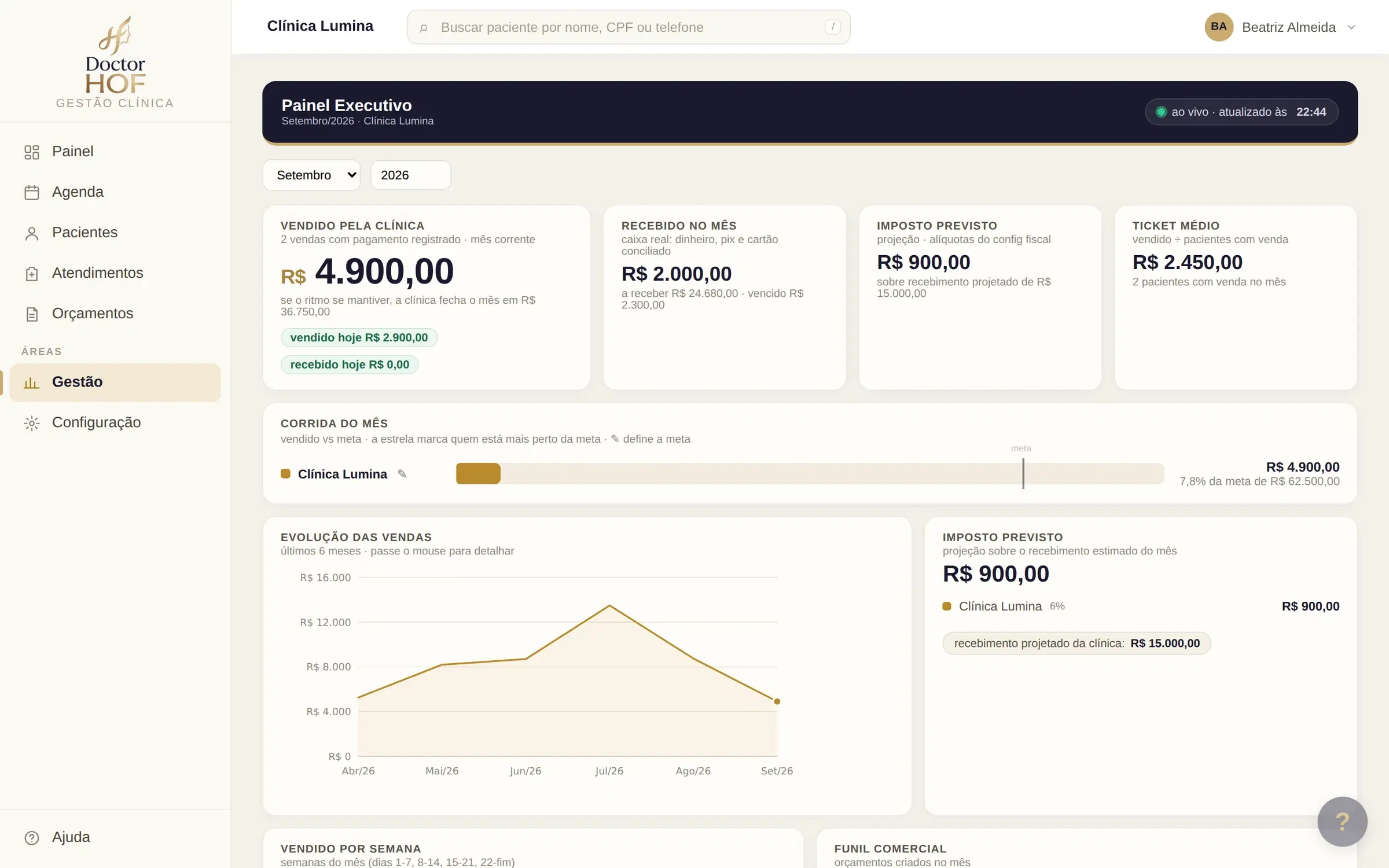The height and width of the screenshot is (868, 1389).
Task: Click the Jul/26 peak in the sales chart
Action: (609, 605)
